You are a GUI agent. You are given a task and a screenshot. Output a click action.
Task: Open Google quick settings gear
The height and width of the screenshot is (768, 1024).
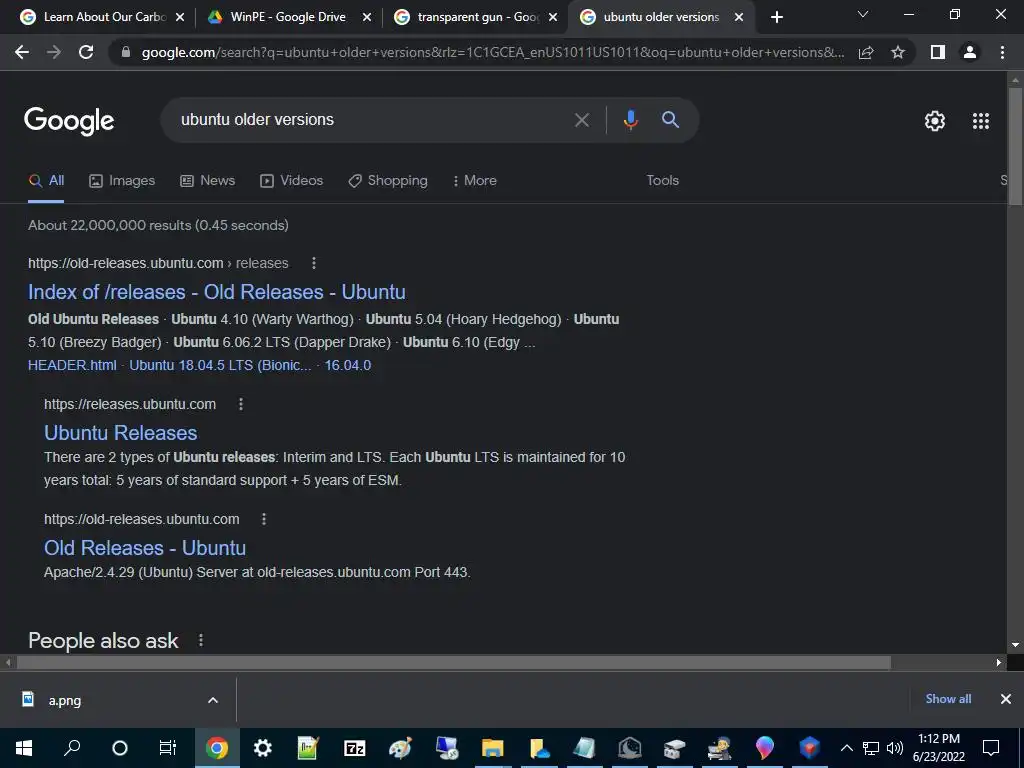point(935,121)
